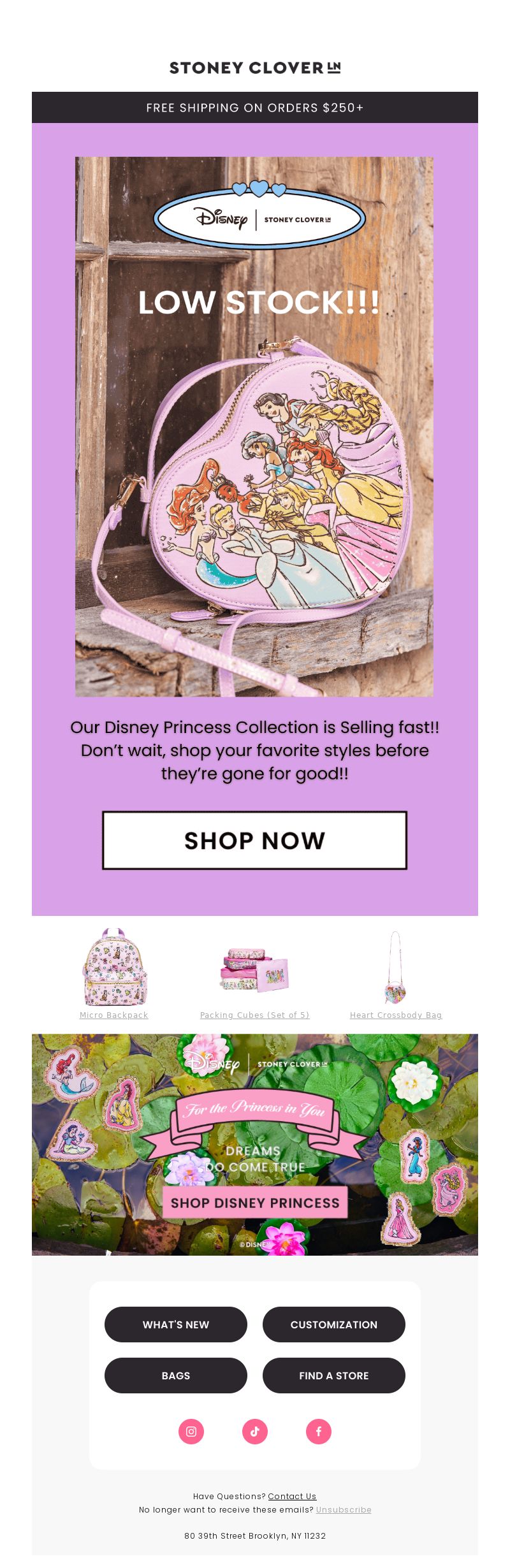
Task: Select FIND A STORE
Action: 334,1376
